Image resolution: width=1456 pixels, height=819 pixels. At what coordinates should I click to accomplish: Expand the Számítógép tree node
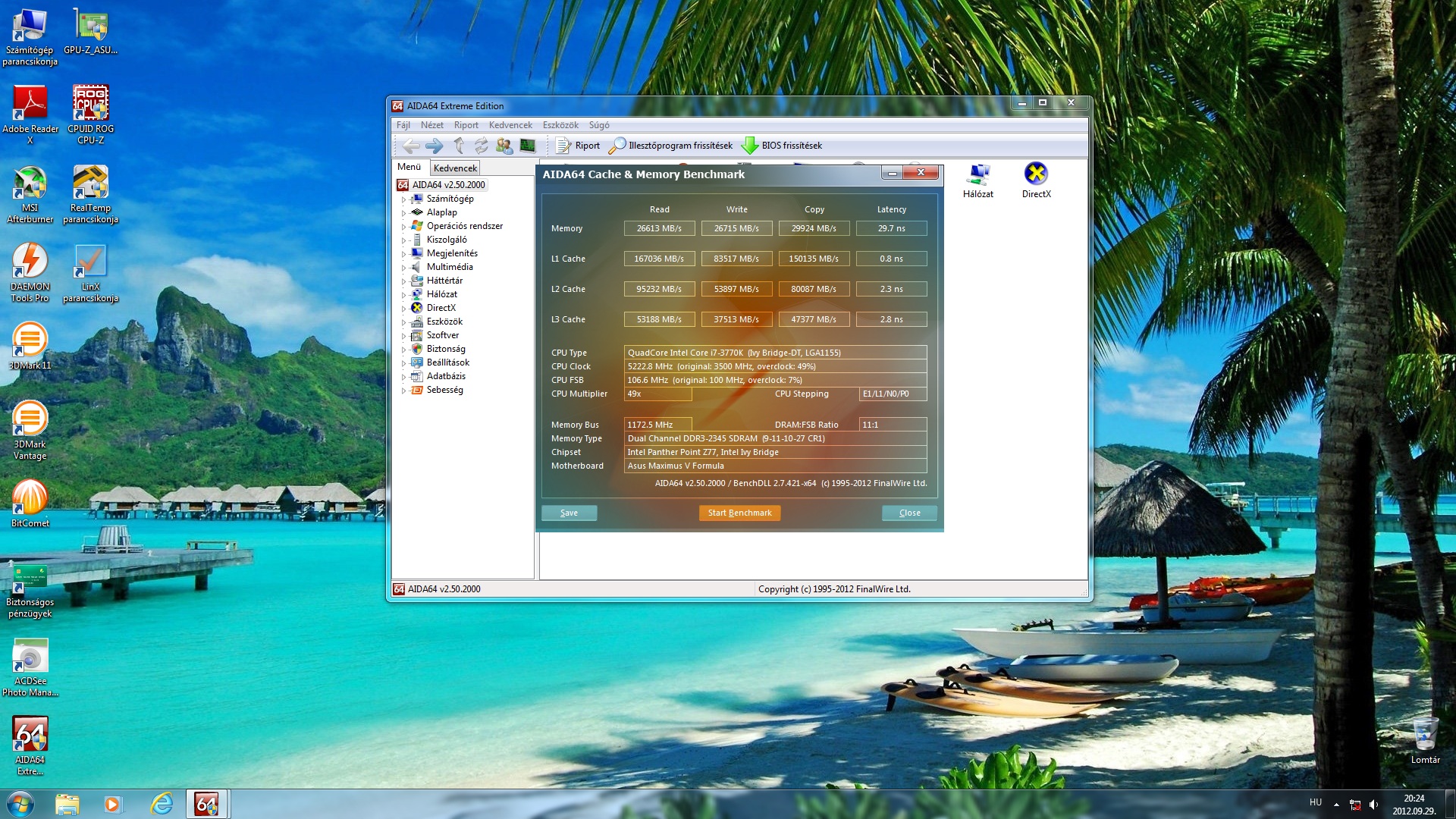(403, 199)
